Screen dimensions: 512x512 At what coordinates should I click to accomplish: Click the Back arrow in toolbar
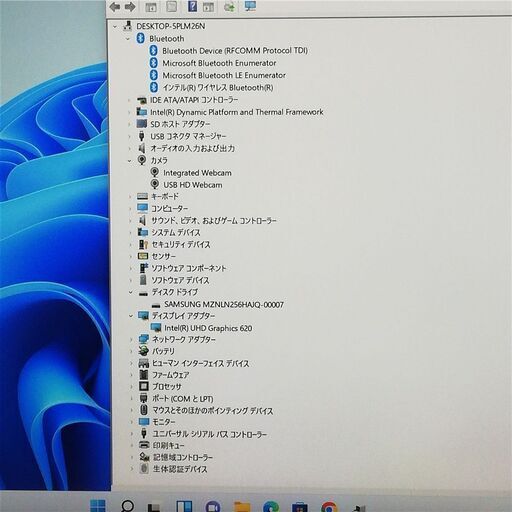(115, 7)
